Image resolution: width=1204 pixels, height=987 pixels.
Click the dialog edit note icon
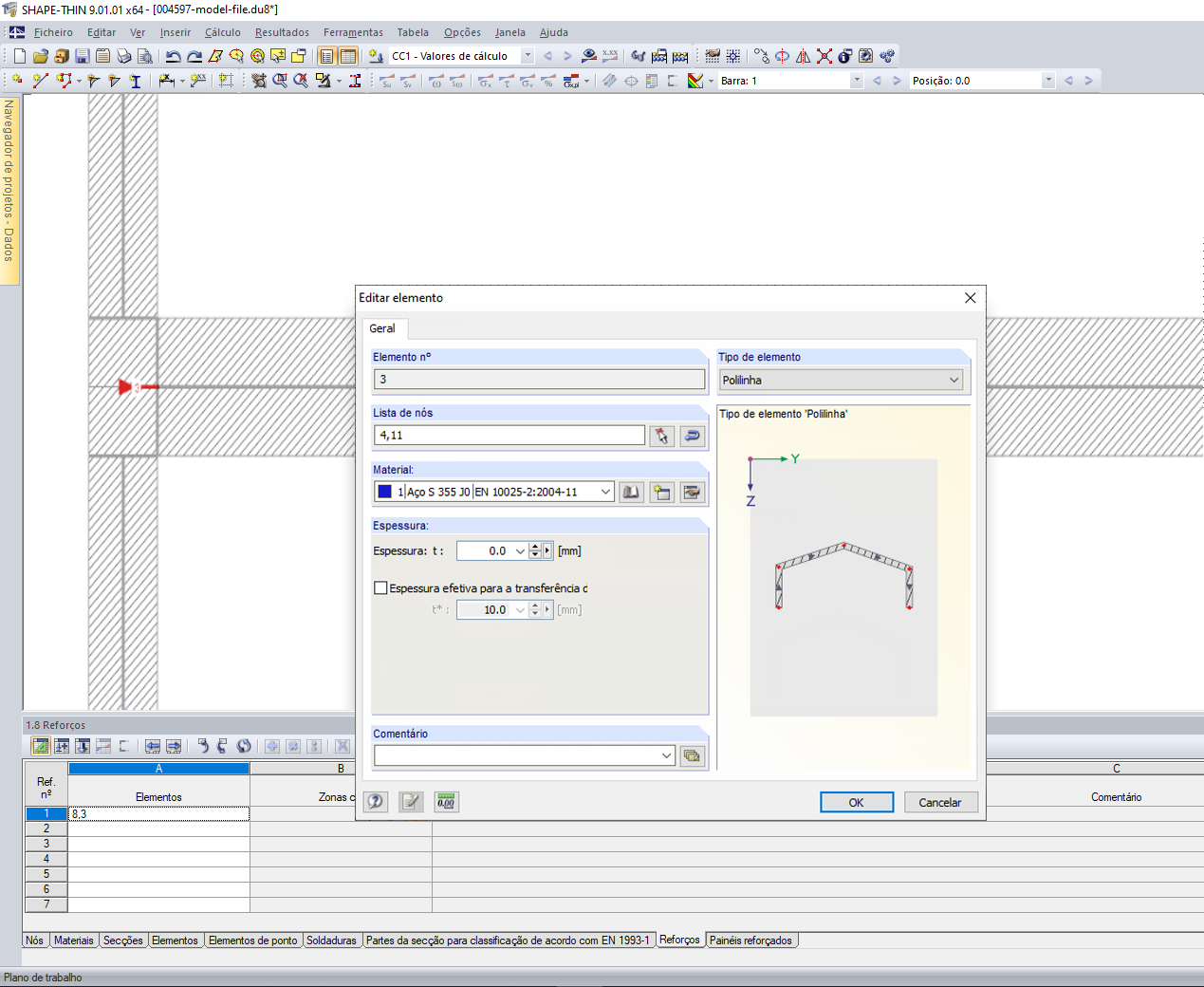(411, 802)
